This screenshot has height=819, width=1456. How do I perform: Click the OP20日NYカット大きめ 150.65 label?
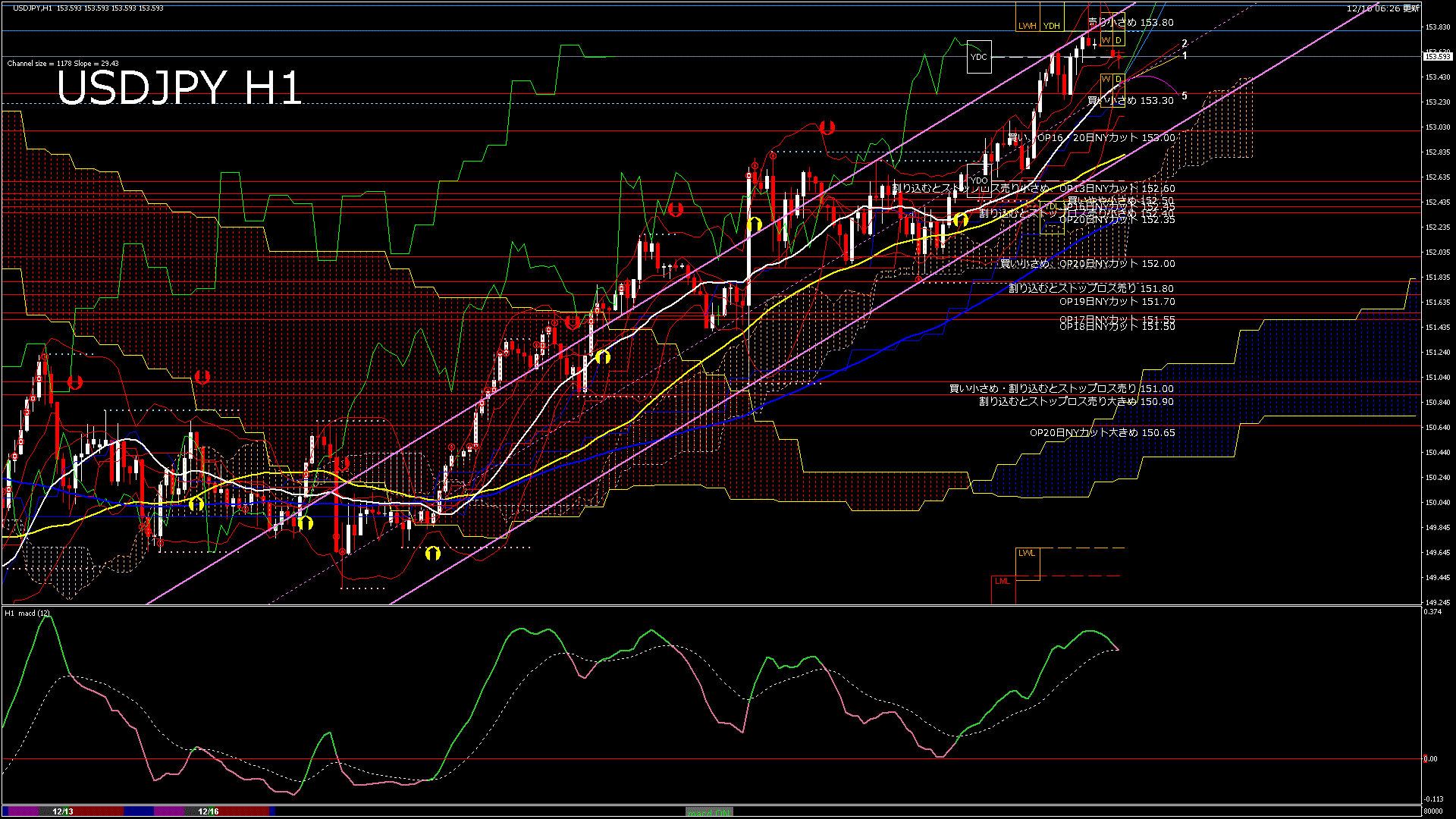click(1102, 433)
